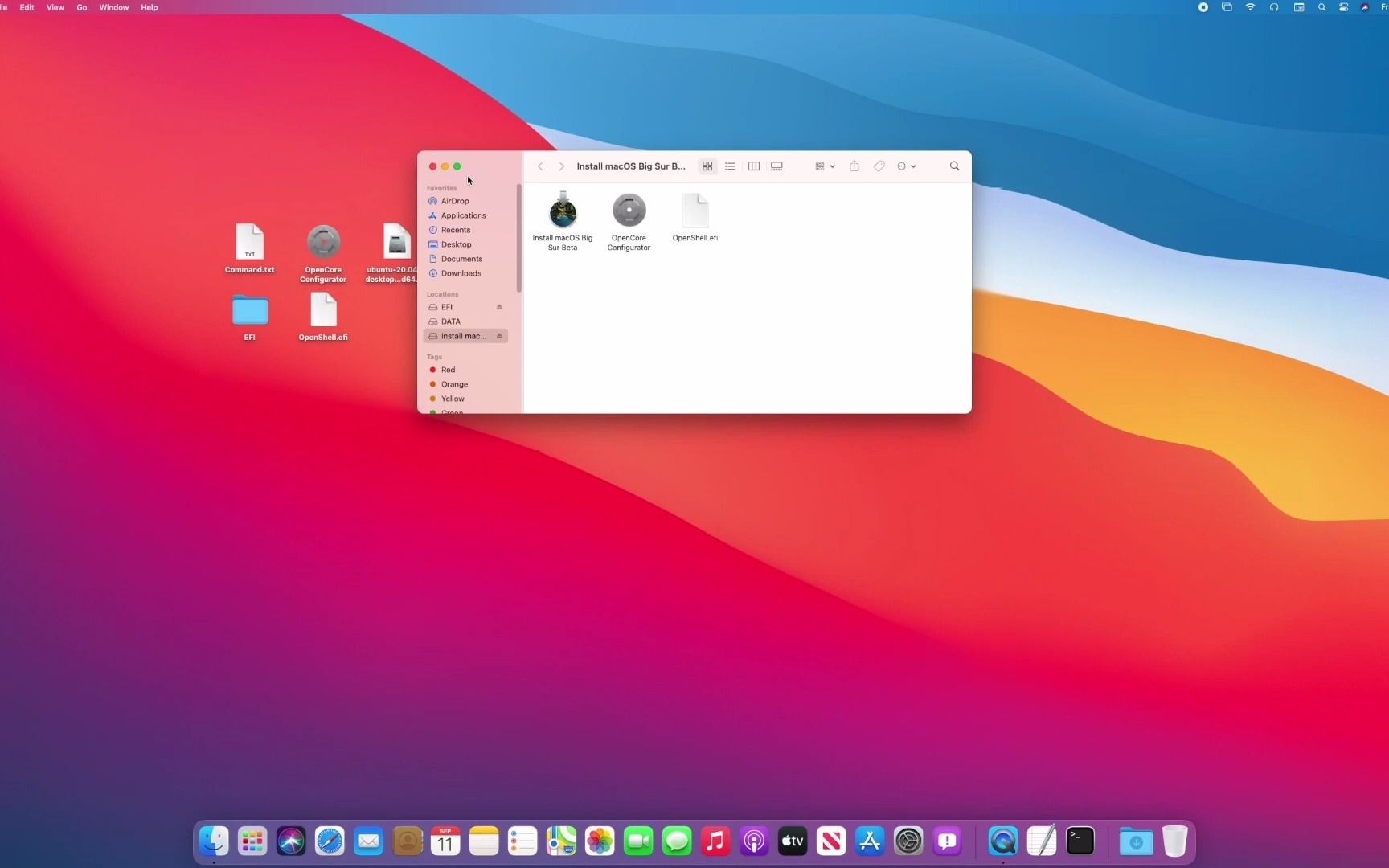Open the Go menu in the menu bar
Viewport: 1389px width, 868px height.
[81, 7]
